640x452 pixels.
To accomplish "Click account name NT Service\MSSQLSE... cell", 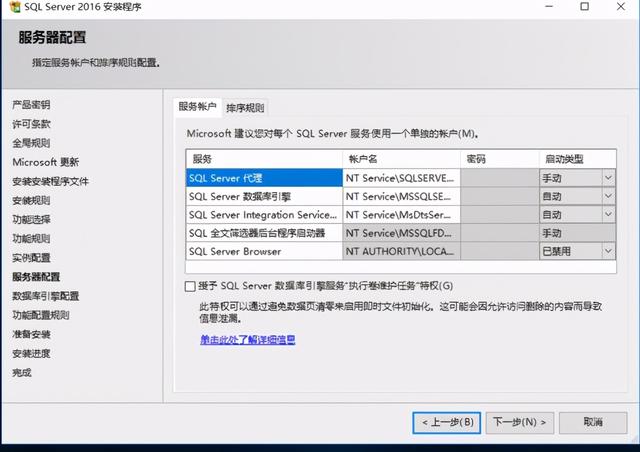I will [x=401, y=196].
